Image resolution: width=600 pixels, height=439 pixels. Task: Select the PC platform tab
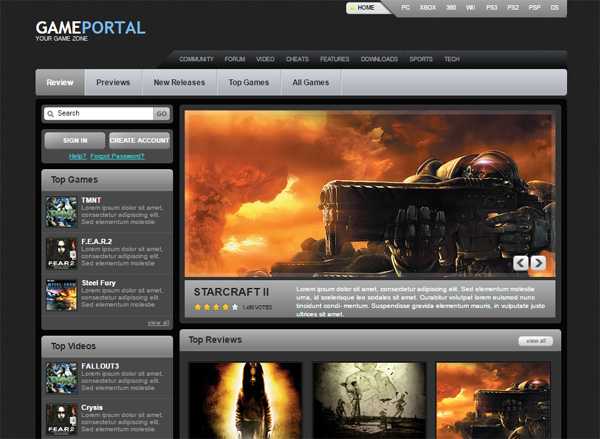click(405, 8)
